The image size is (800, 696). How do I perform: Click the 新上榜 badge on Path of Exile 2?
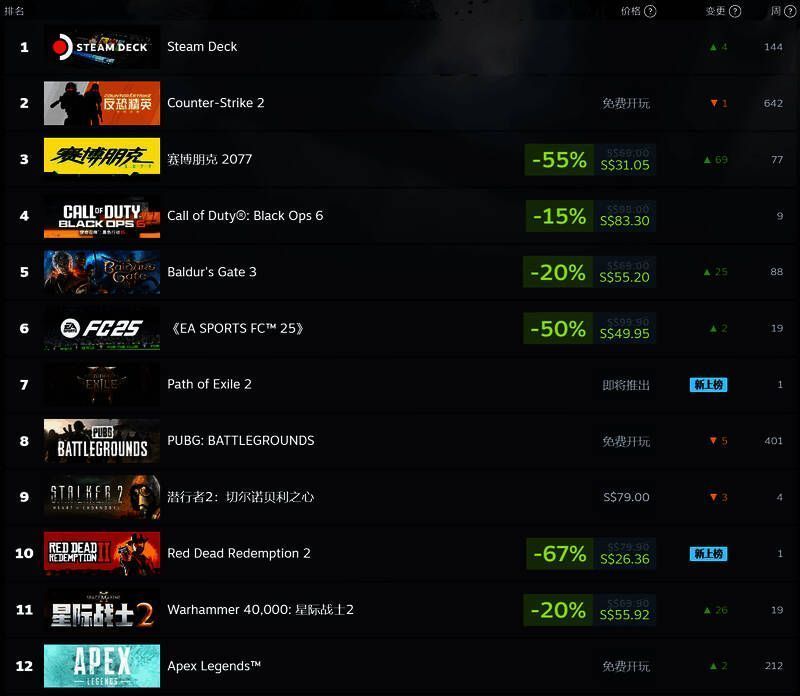(709, 385)
